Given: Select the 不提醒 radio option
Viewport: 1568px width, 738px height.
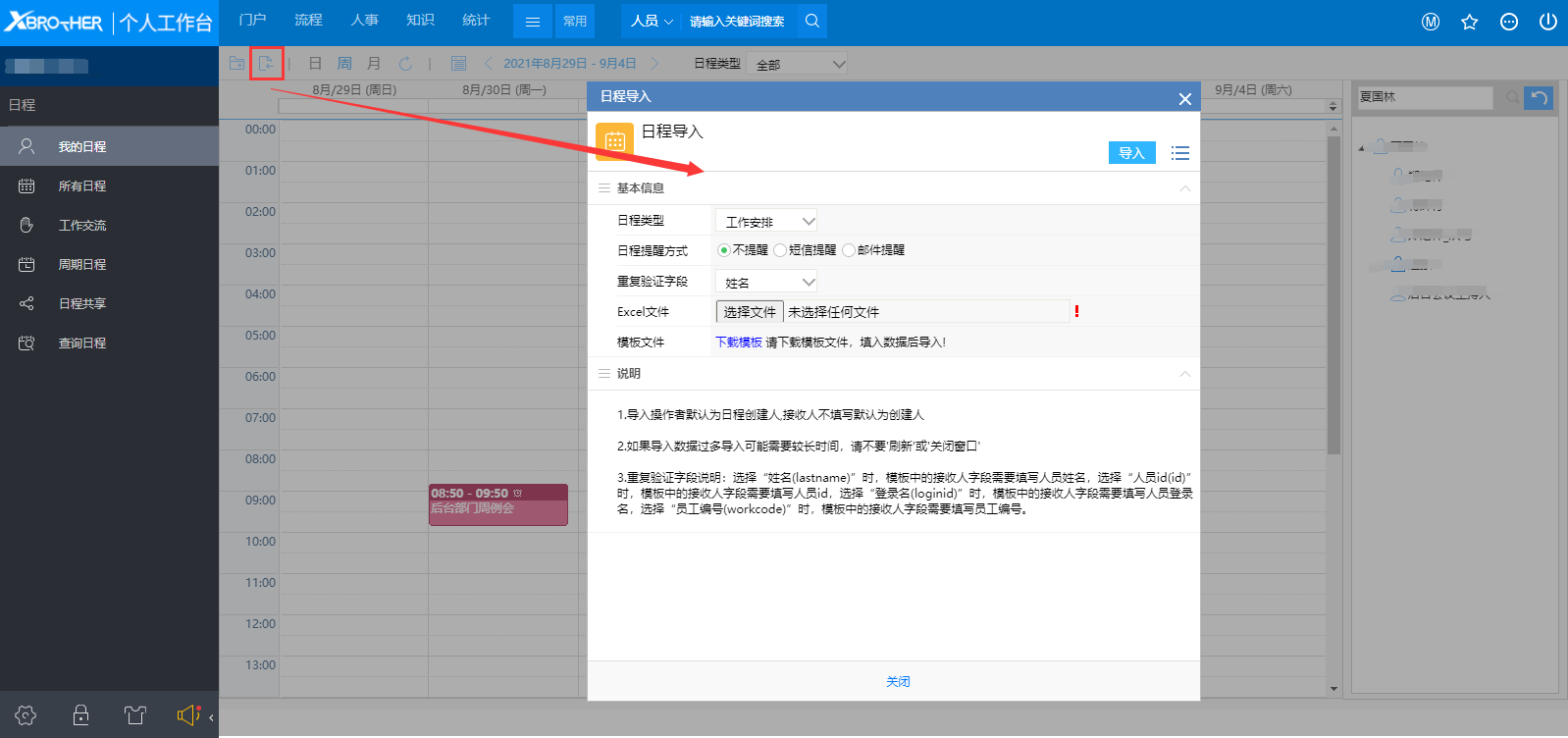Looking at the screenshot, I should click(724, 250).
